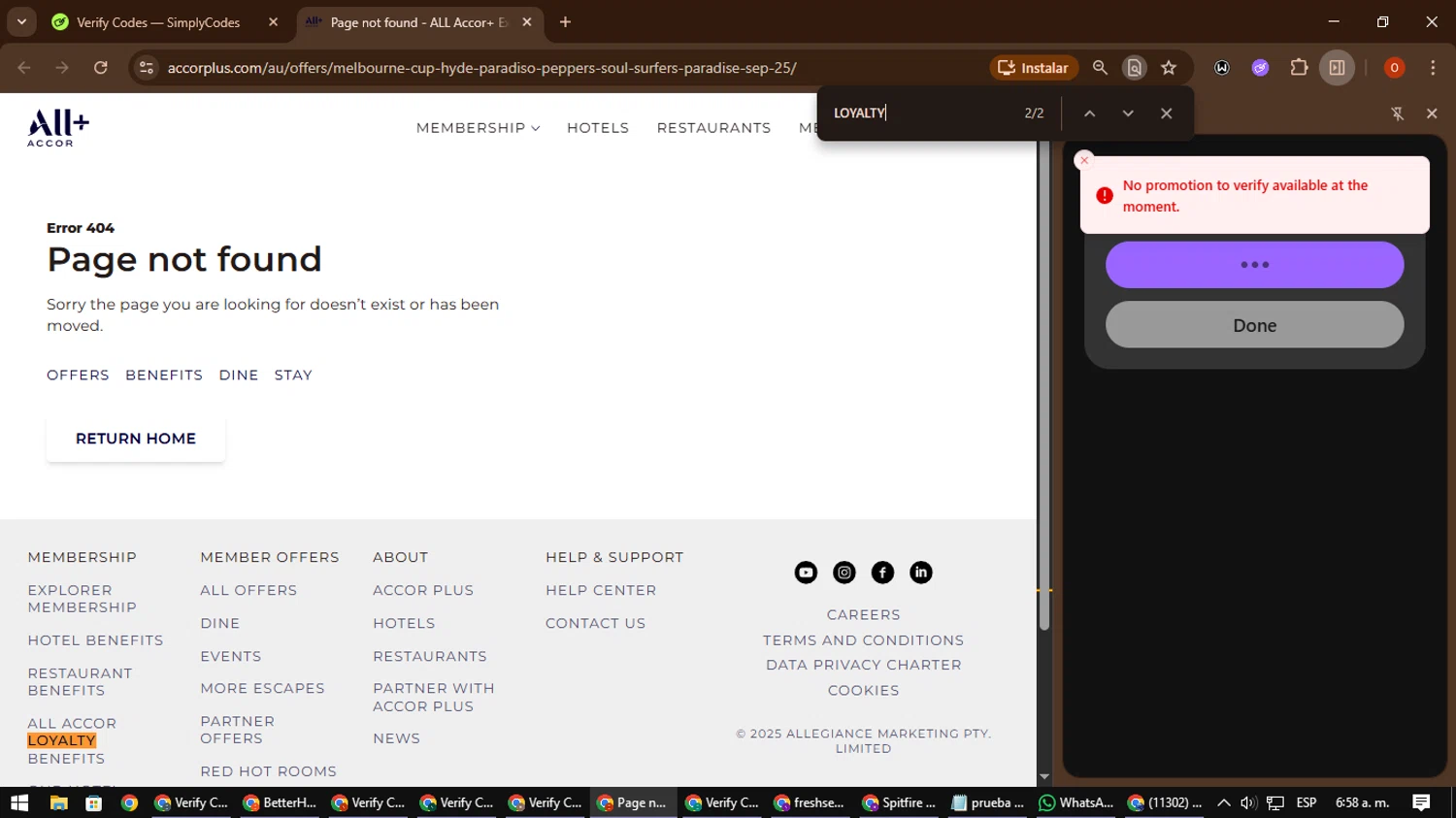Show hidden tray icons chevron
This screenshot has height=818, width=1456.
pos(1223,802)
